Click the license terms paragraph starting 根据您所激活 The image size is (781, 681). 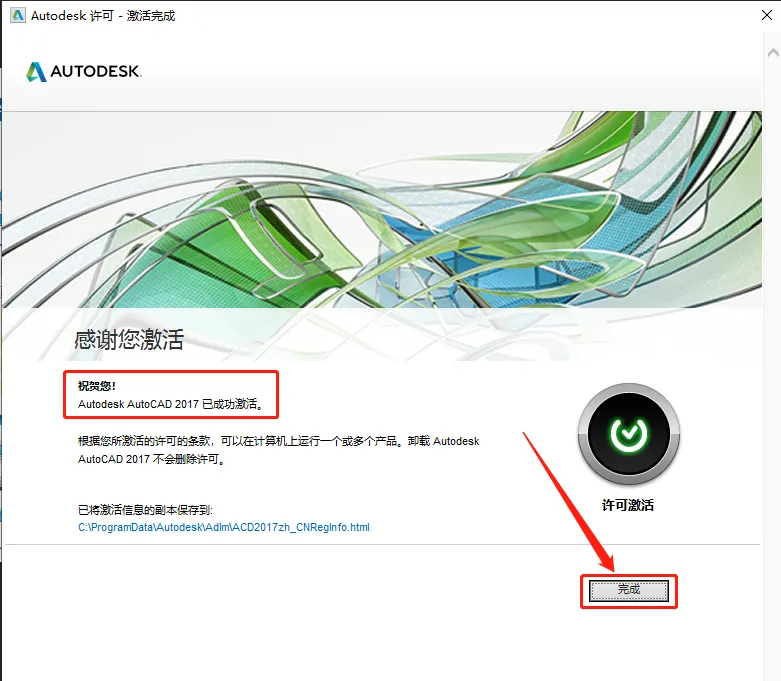pos(278,450)
